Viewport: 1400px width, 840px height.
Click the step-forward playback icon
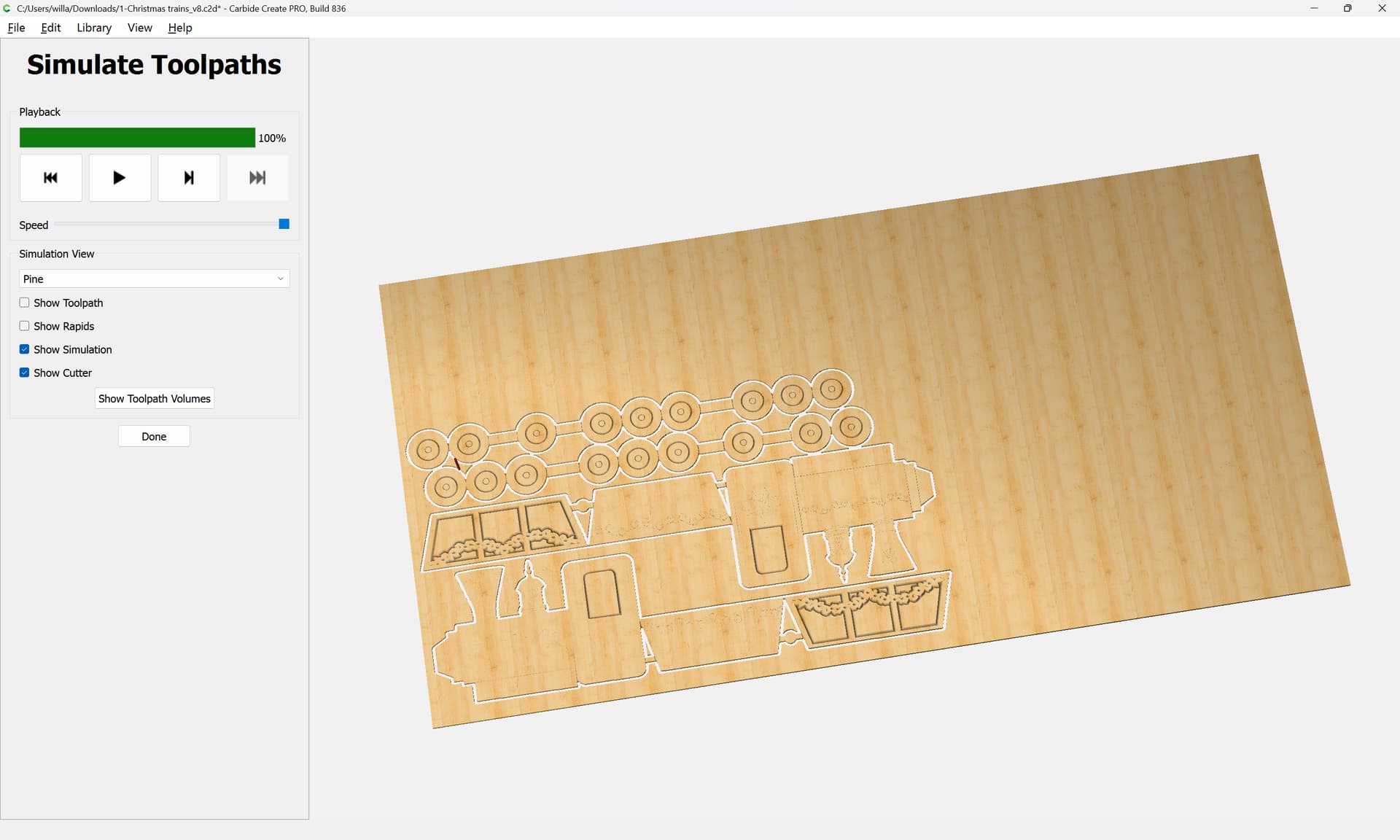click(189, 177)
